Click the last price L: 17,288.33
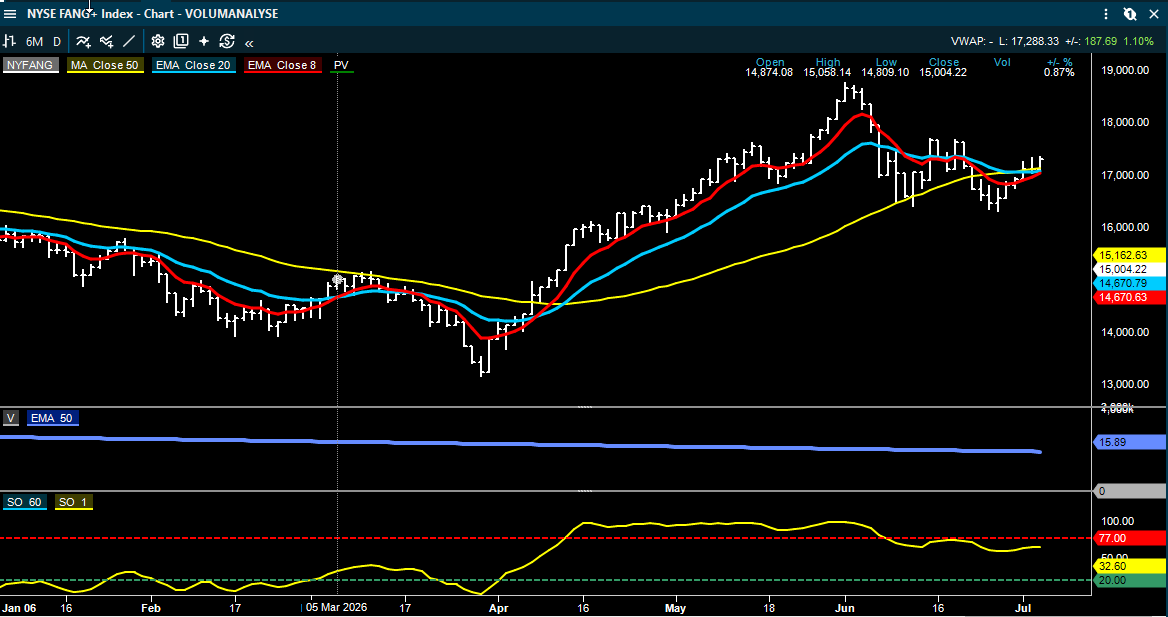1168x617 pixels. coord(1028,42)
